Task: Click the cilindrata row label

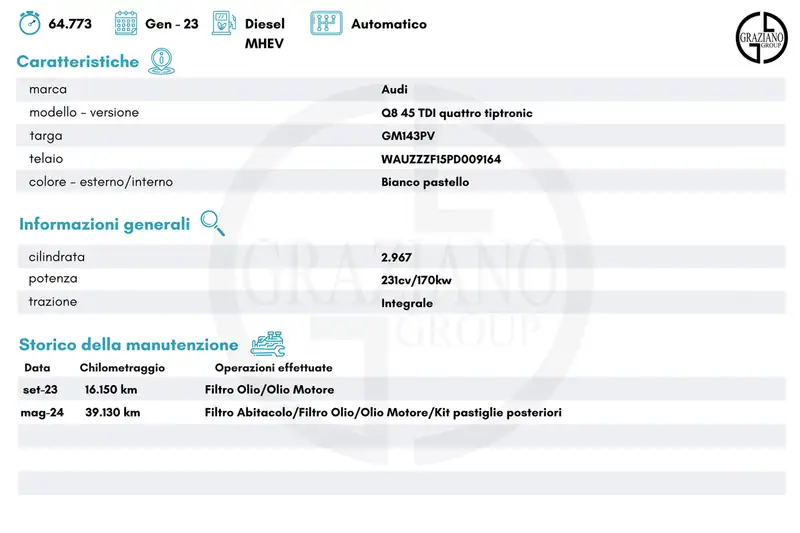Action: pos(57,257)
